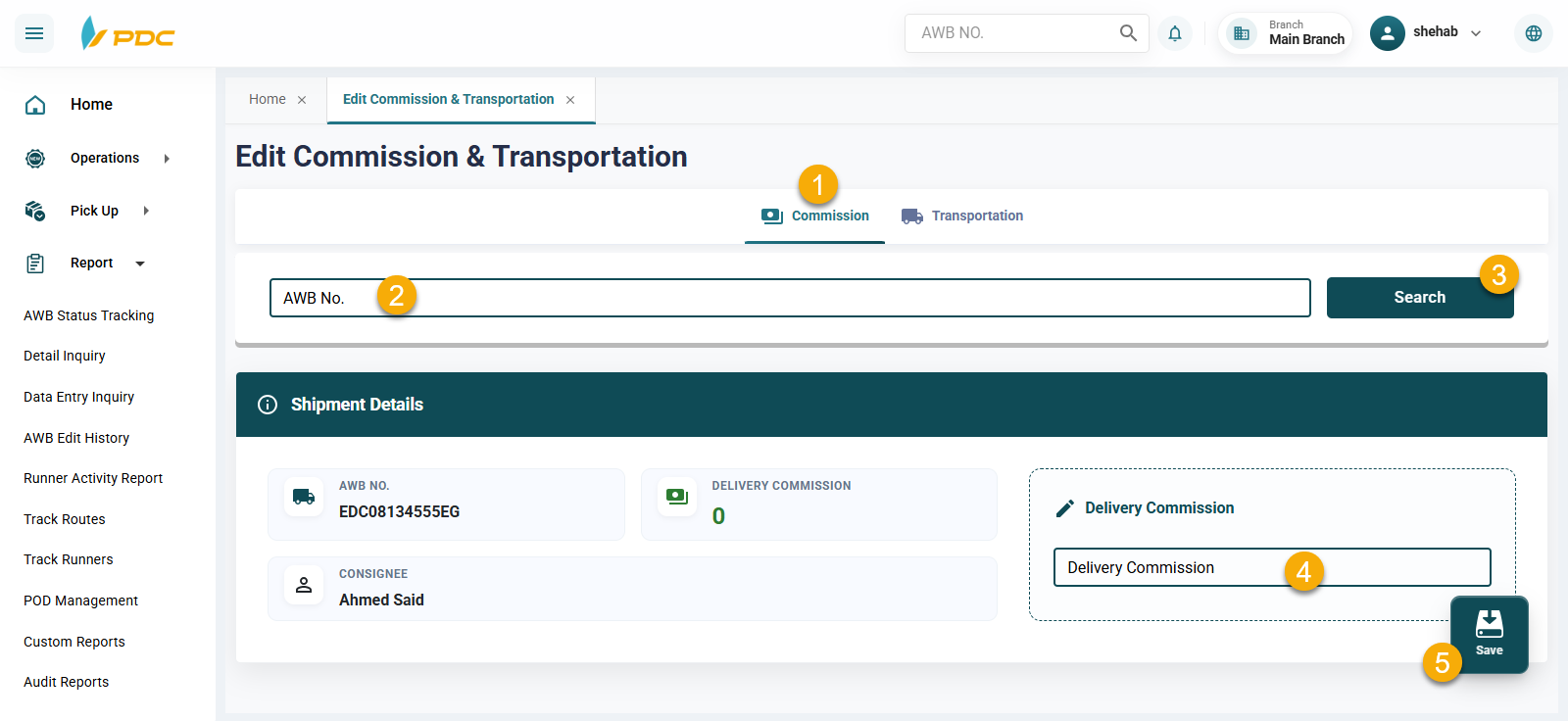Open the language globe icon

click(1534, 33)
